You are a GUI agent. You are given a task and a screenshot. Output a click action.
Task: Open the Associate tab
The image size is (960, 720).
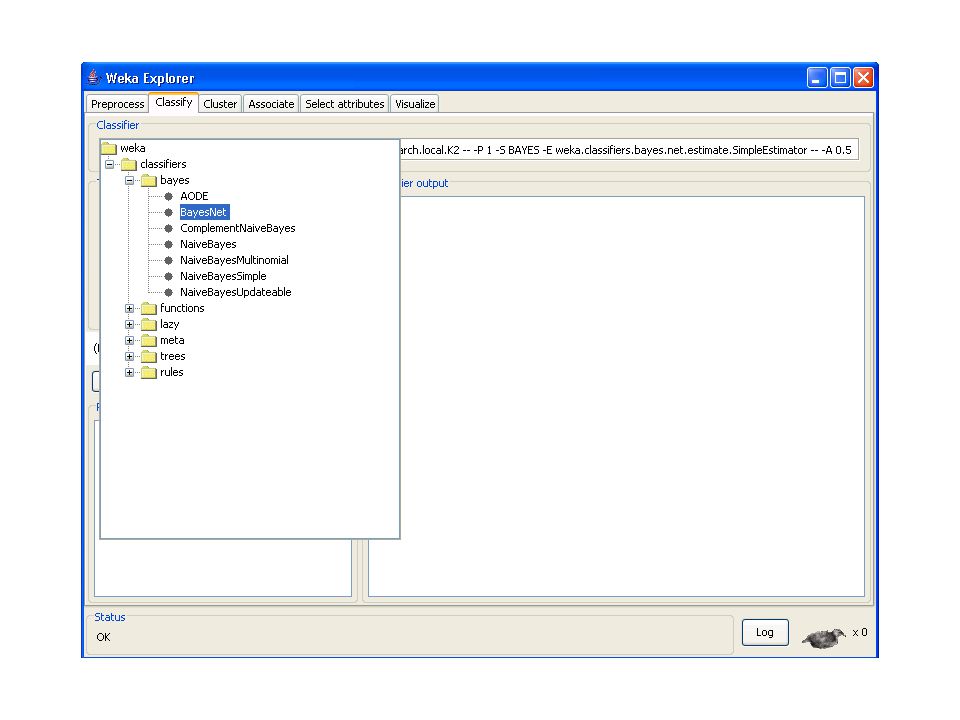pyautogui.click(x=271, y=104)
